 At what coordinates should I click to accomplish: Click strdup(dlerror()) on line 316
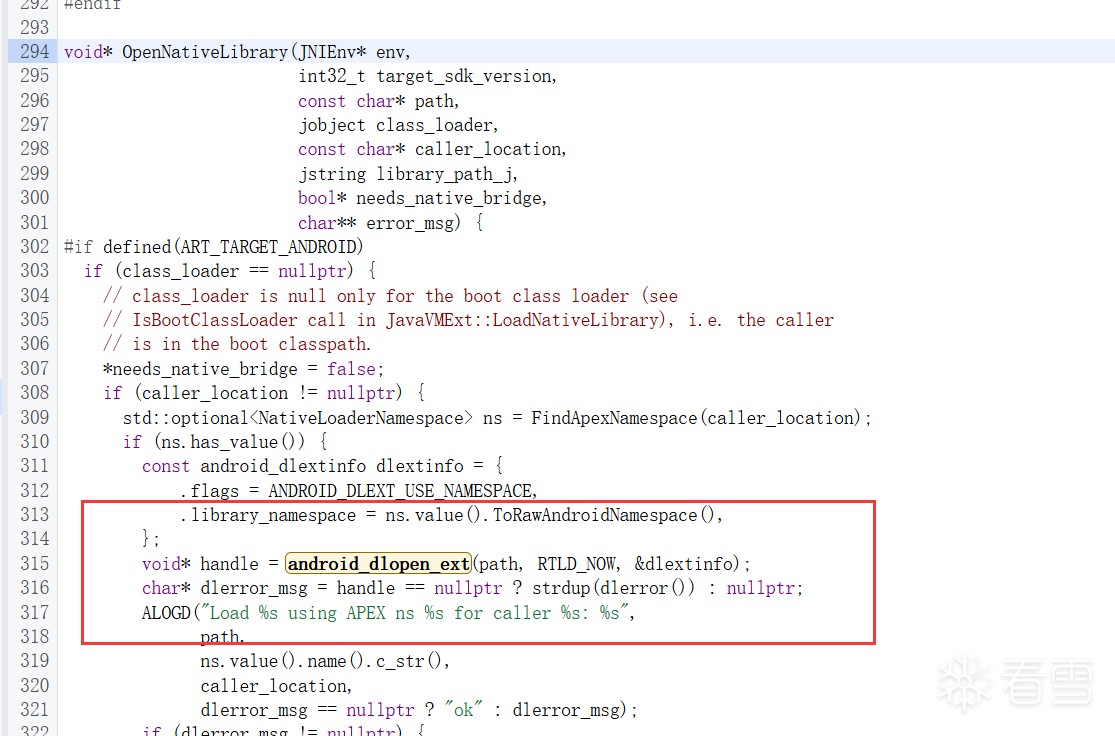614,589
